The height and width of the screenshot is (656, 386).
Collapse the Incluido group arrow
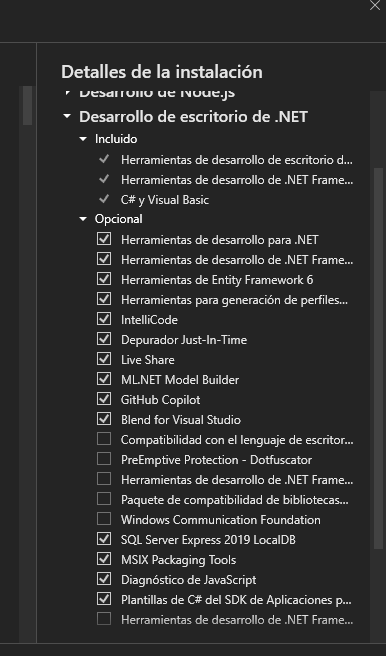[x=83, y=138]
